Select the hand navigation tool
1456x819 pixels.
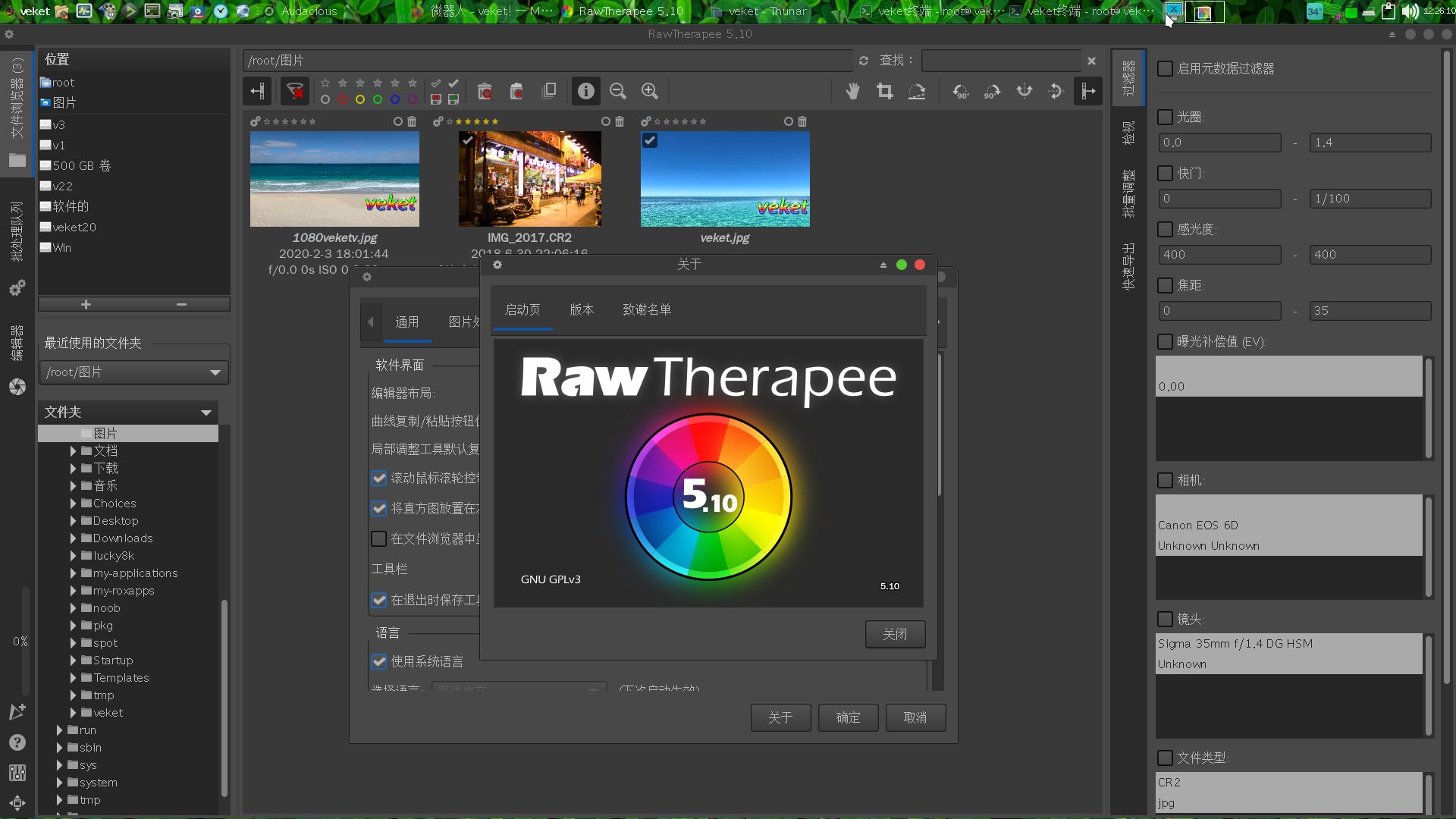(x=853, y=92)
